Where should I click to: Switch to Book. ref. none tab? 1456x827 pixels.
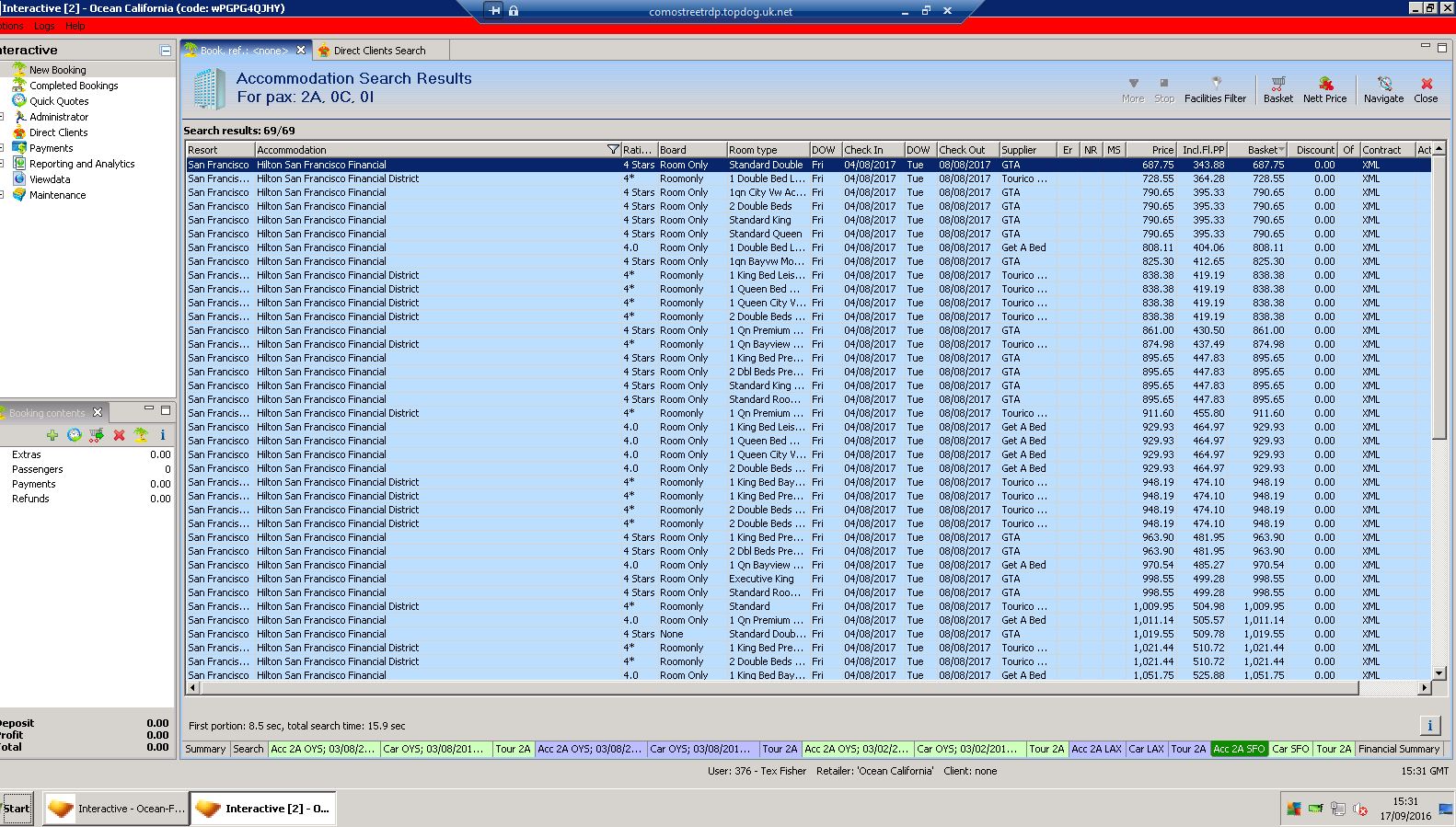click(x=244, y=51)
